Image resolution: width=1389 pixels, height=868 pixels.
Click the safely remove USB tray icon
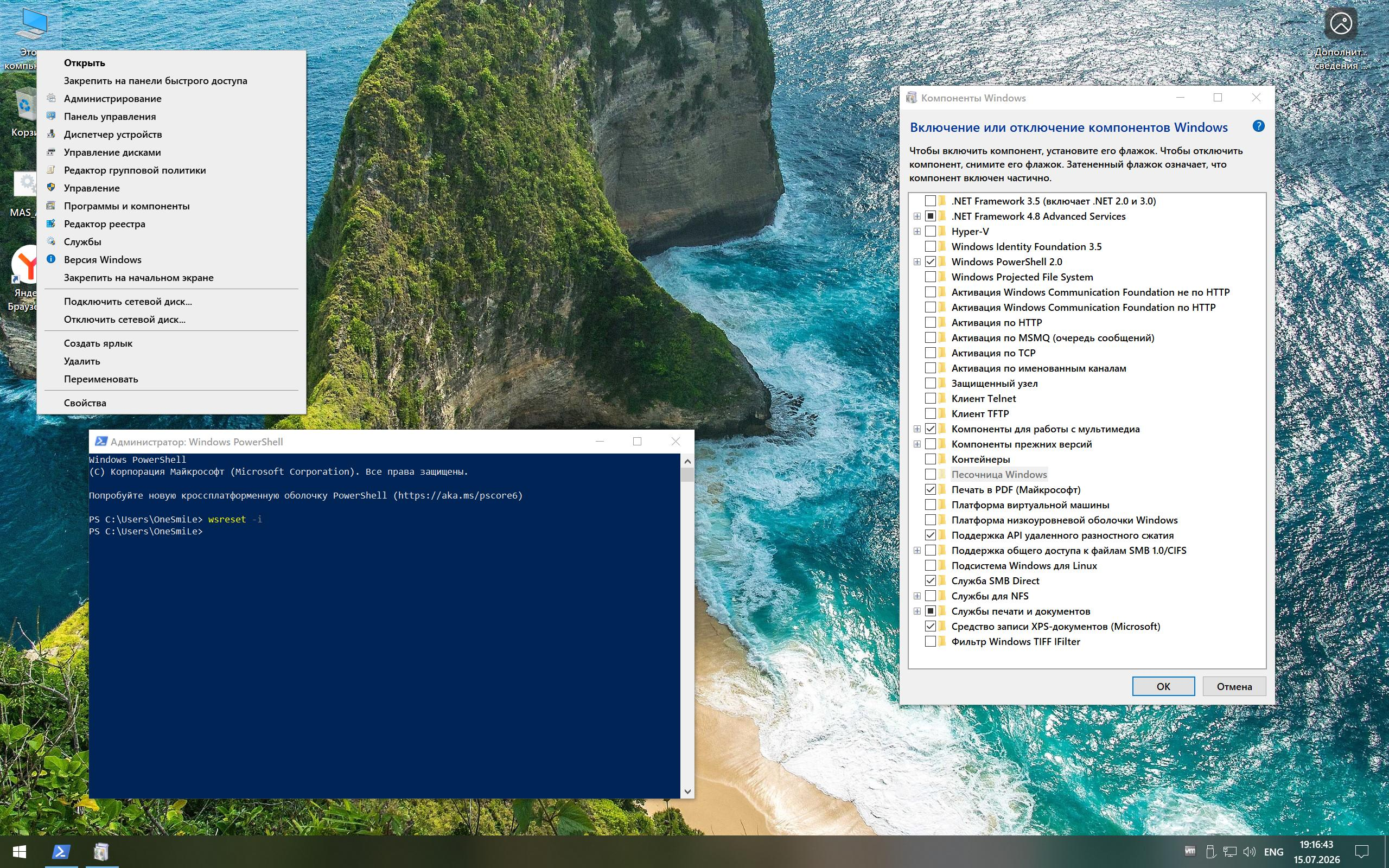(x=1210, y=851)
